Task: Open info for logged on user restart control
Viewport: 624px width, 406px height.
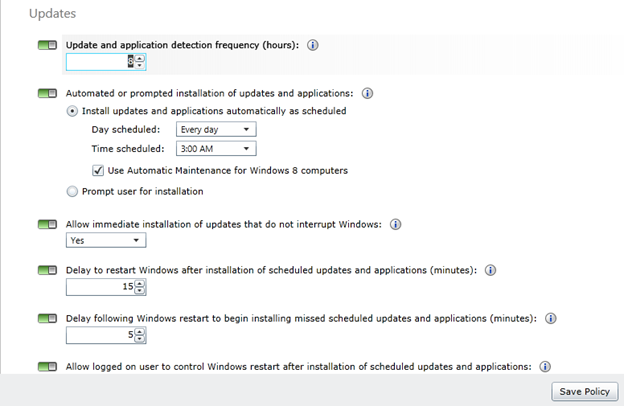Action: coord(545,367)
